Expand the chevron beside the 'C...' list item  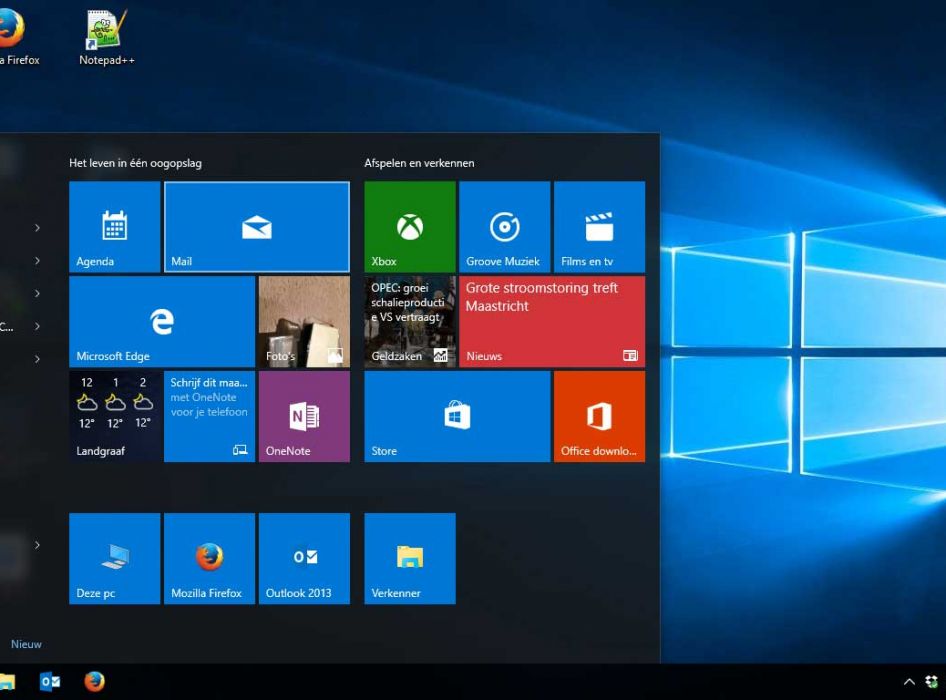(x=37, y=326)
